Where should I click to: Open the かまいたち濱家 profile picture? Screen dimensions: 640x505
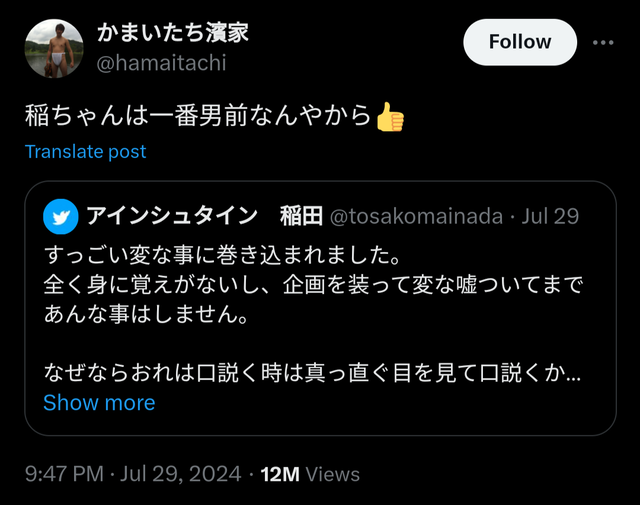pos(54,49)
